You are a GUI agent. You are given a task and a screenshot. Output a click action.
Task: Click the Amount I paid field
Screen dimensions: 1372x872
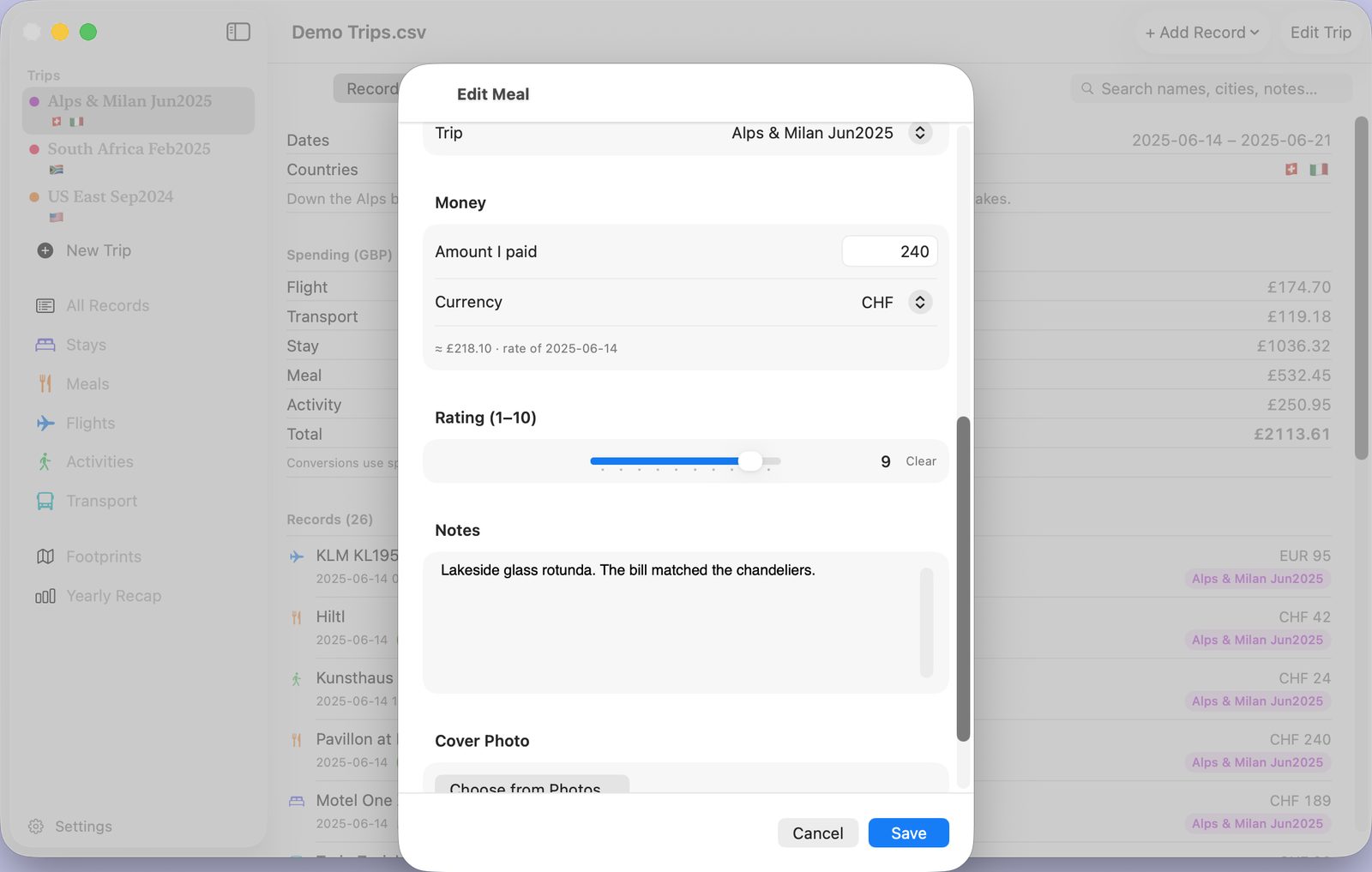point(889,251)
